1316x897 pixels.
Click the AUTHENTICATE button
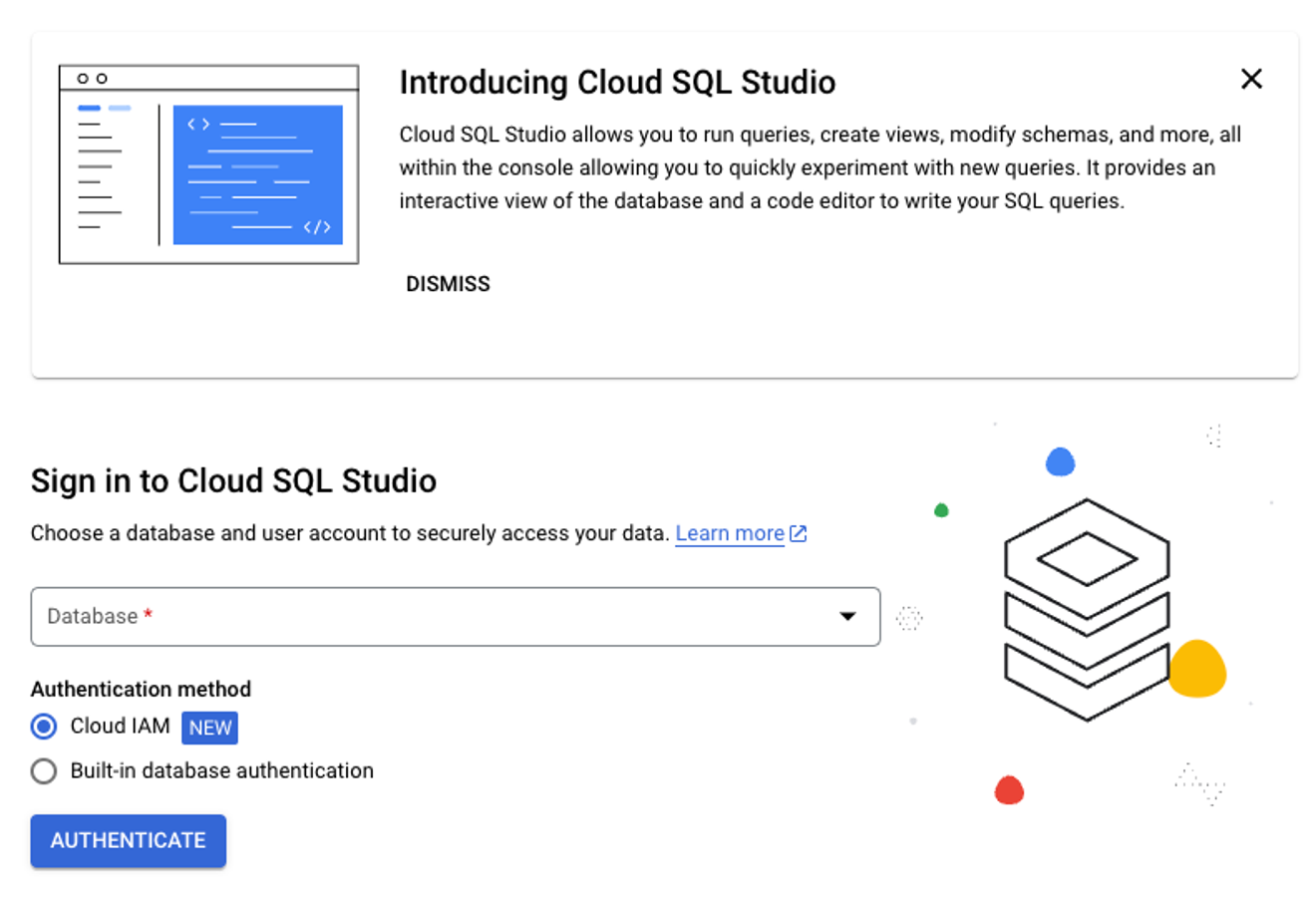click(x=129, y=840)
